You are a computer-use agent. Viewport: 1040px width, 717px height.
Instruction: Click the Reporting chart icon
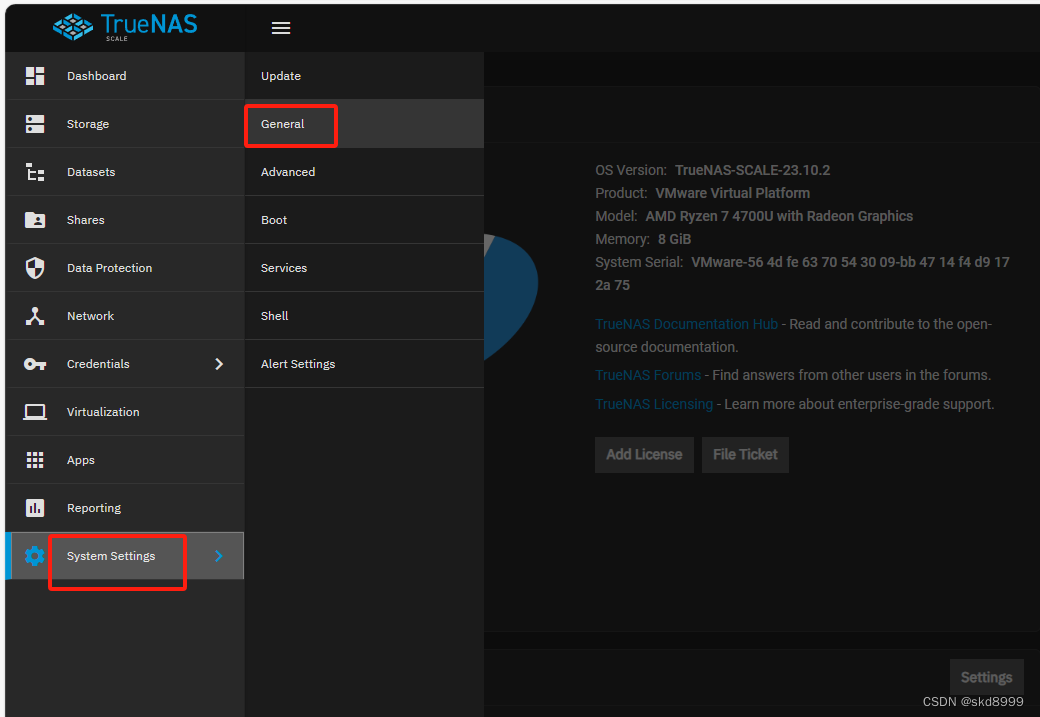click(34, 508)
